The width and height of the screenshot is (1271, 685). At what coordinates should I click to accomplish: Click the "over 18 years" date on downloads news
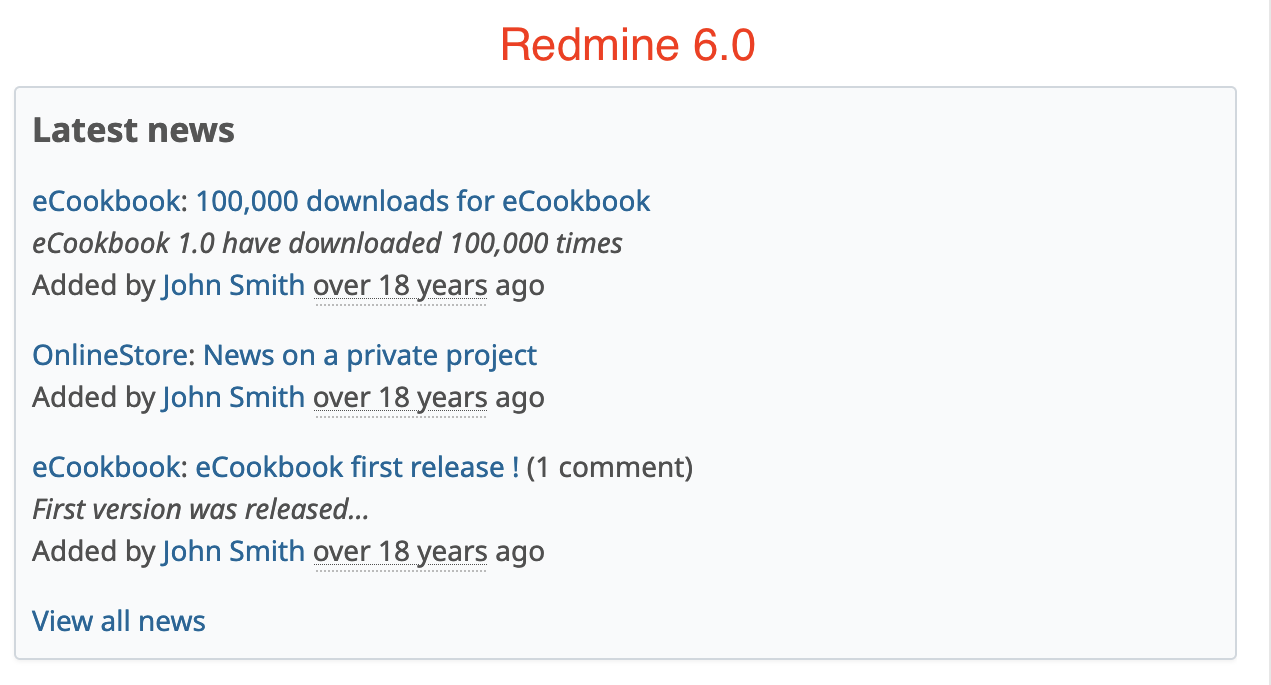[400, 285]
